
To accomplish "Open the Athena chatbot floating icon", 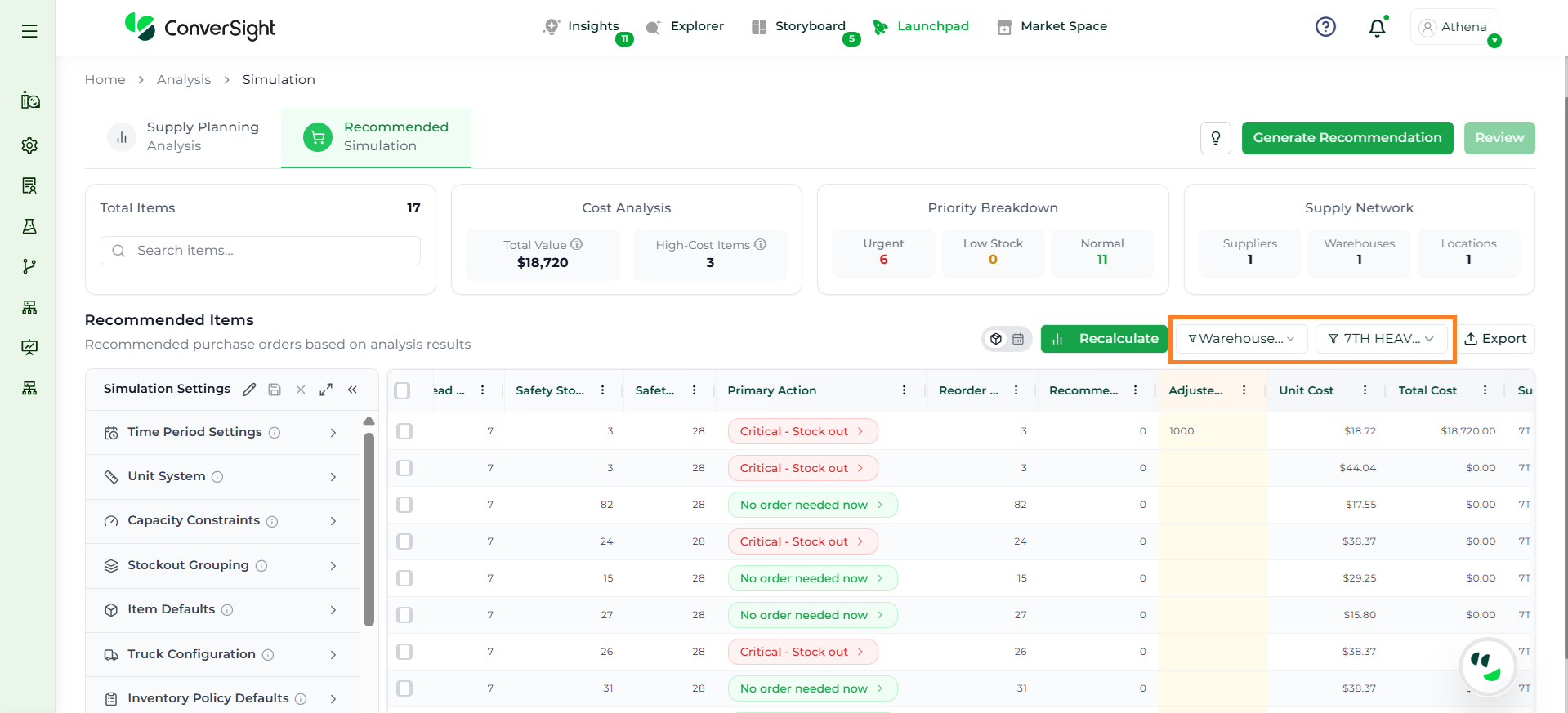I will [1486, 666].
